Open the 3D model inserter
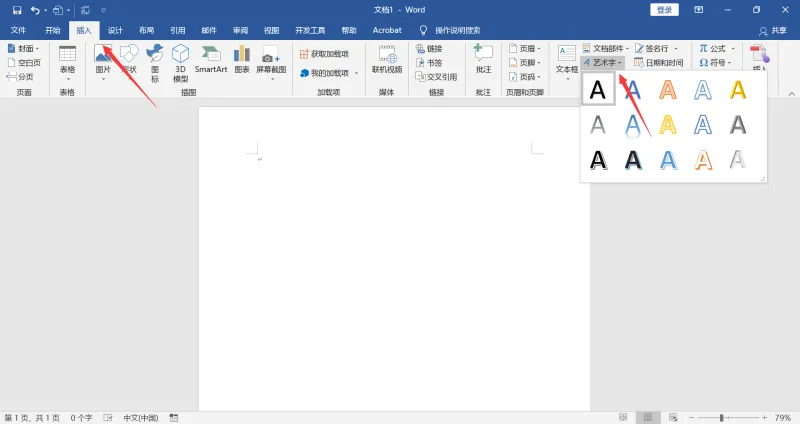 tap(181, 64)
